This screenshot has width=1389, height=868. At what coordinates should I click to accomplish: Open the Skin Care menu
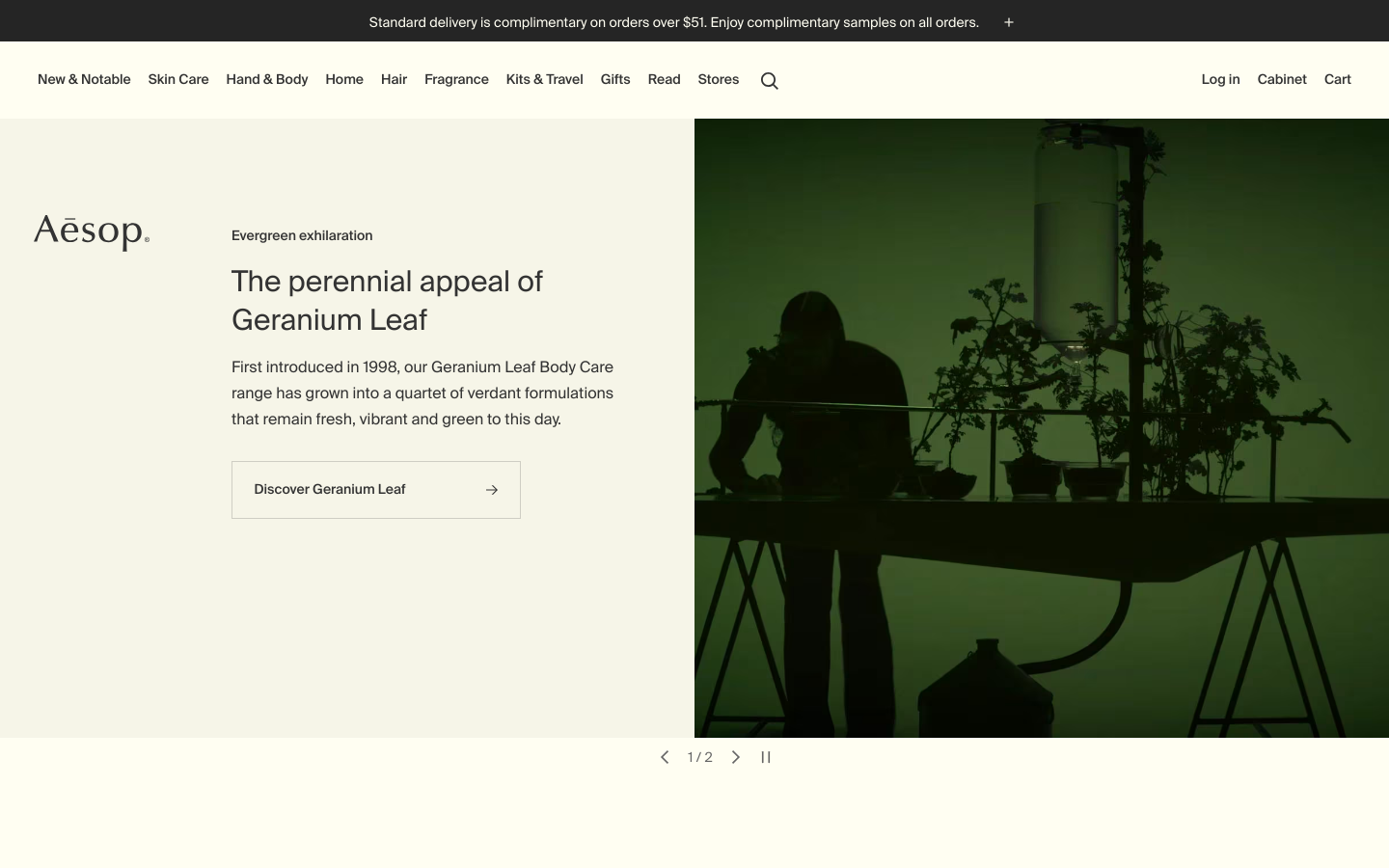[x=178, y=80]
